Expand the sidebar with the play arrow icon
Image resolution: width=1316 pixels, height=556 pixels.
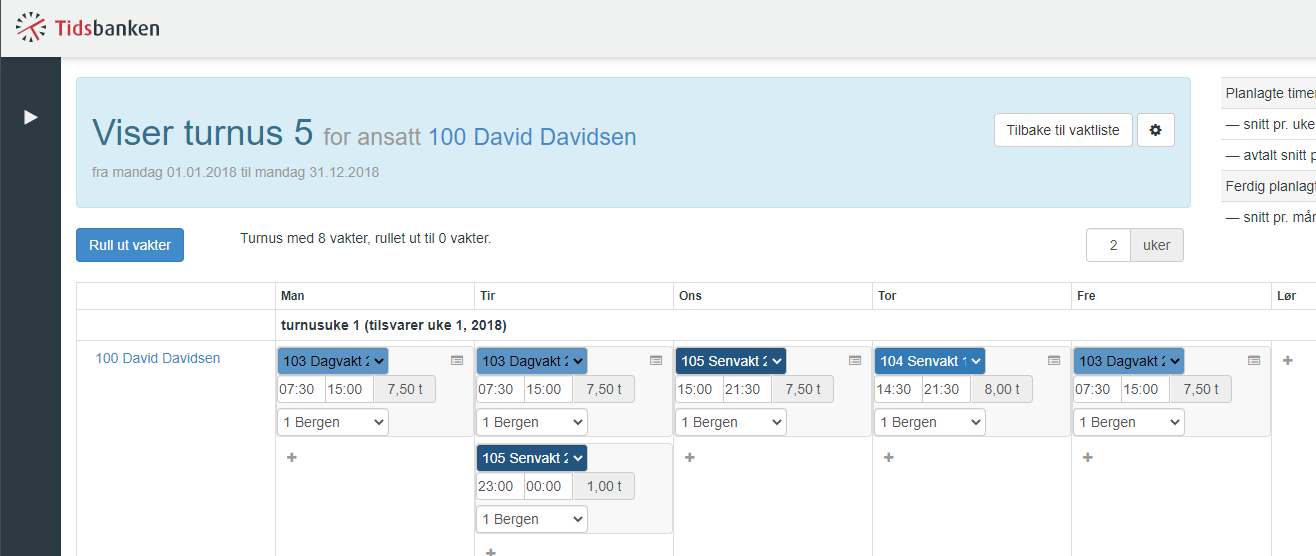coord(31,117)
